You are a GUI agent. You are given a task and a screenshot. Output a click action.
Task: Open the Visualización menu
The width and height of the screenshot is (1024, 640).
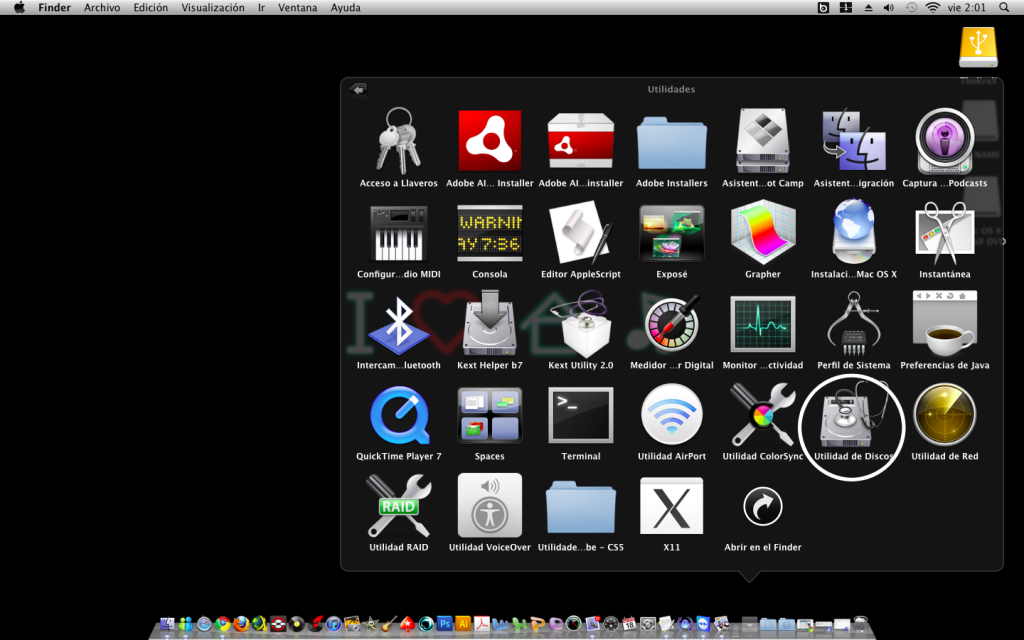tap(213, 8)
